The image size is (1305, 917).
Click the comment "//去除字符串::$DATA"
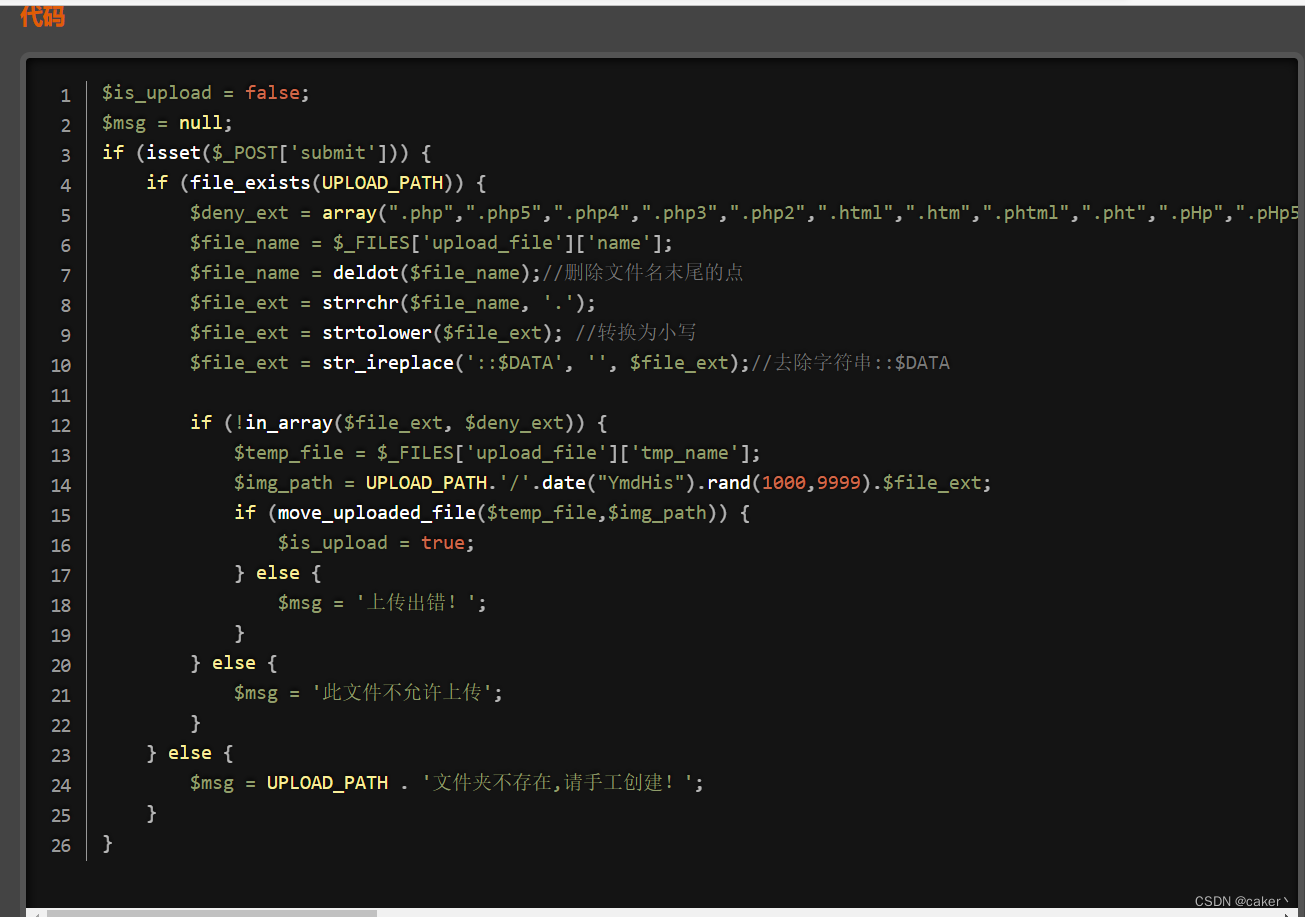click(x=850, y=363)
